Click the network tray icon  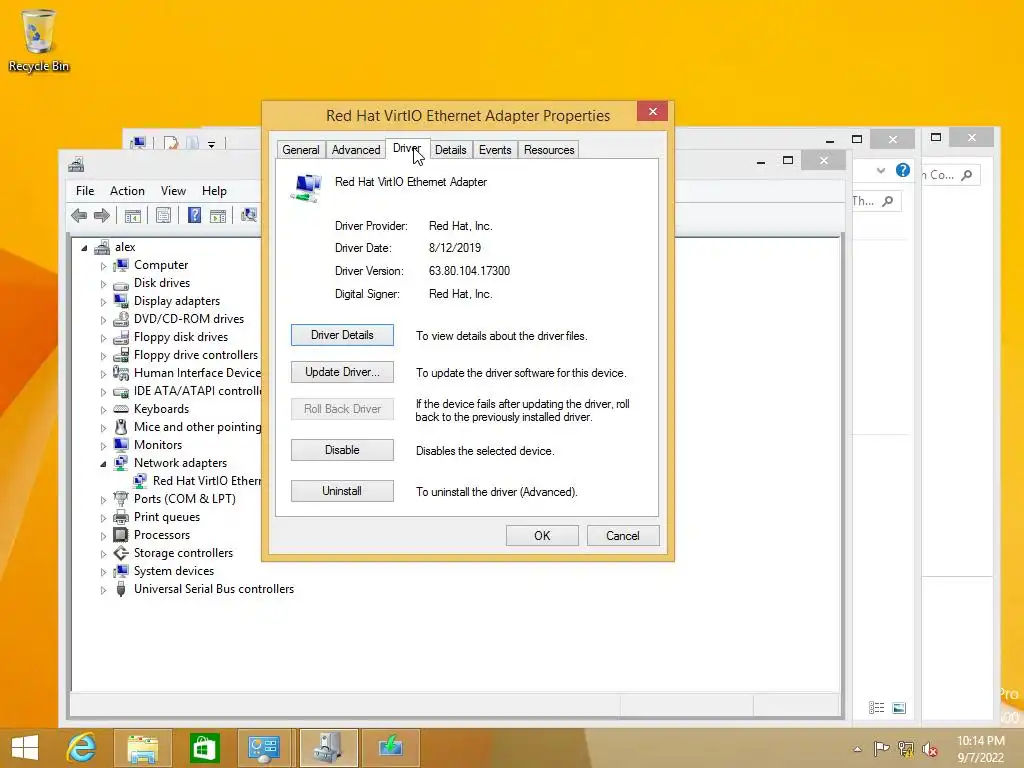point(905,749)
